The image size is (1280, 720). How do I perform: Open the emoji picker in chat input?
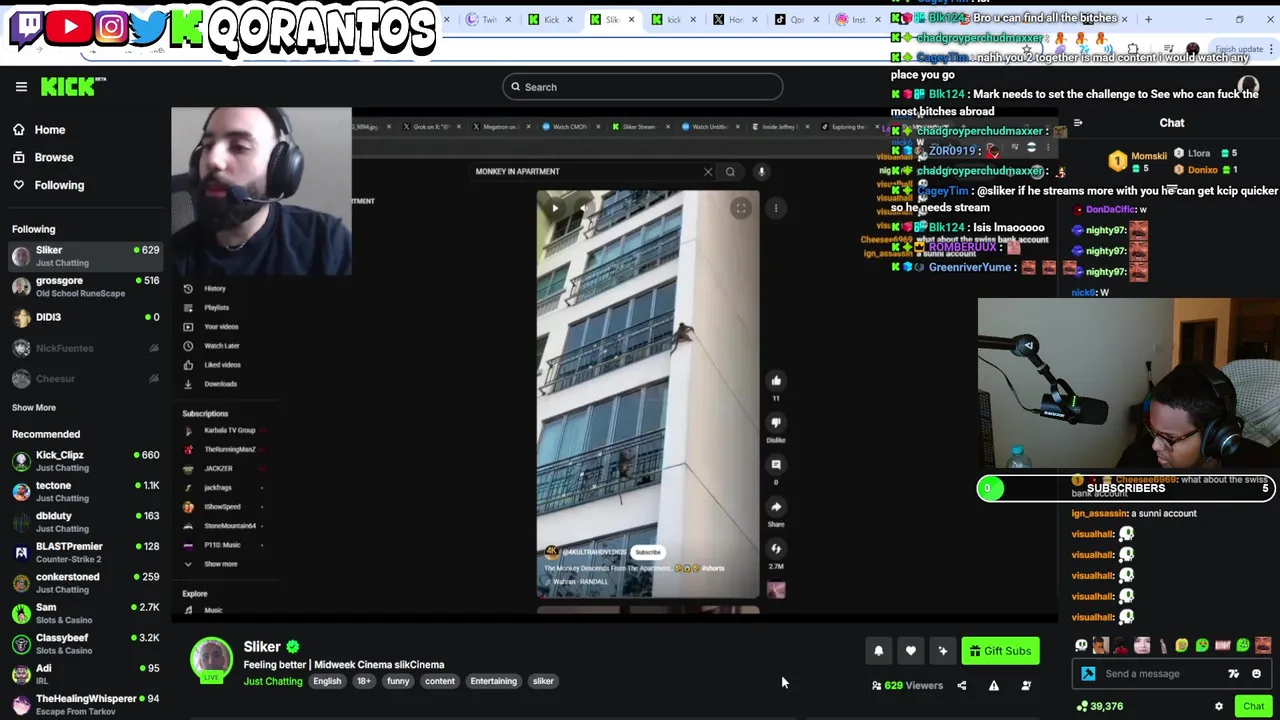(1256, 674)
